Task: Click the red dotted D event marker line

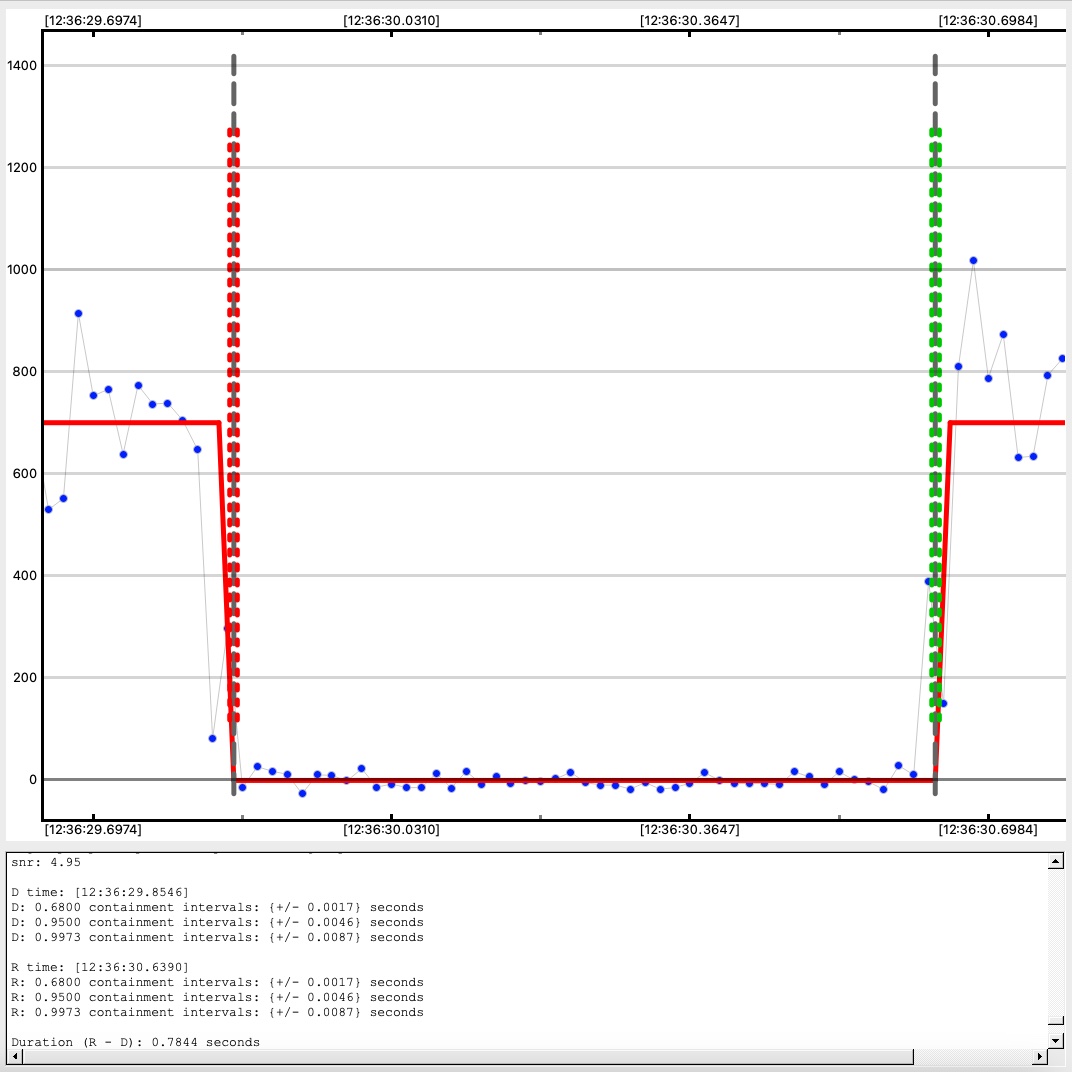Action: tap(233, 424)
